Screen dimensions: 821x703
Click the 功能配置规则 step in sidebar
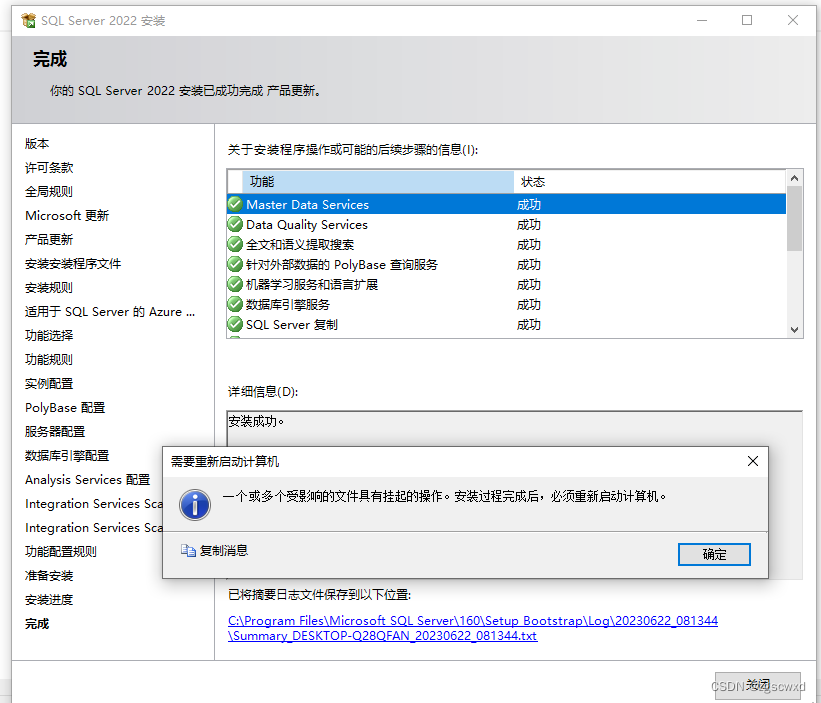[61, 552]
